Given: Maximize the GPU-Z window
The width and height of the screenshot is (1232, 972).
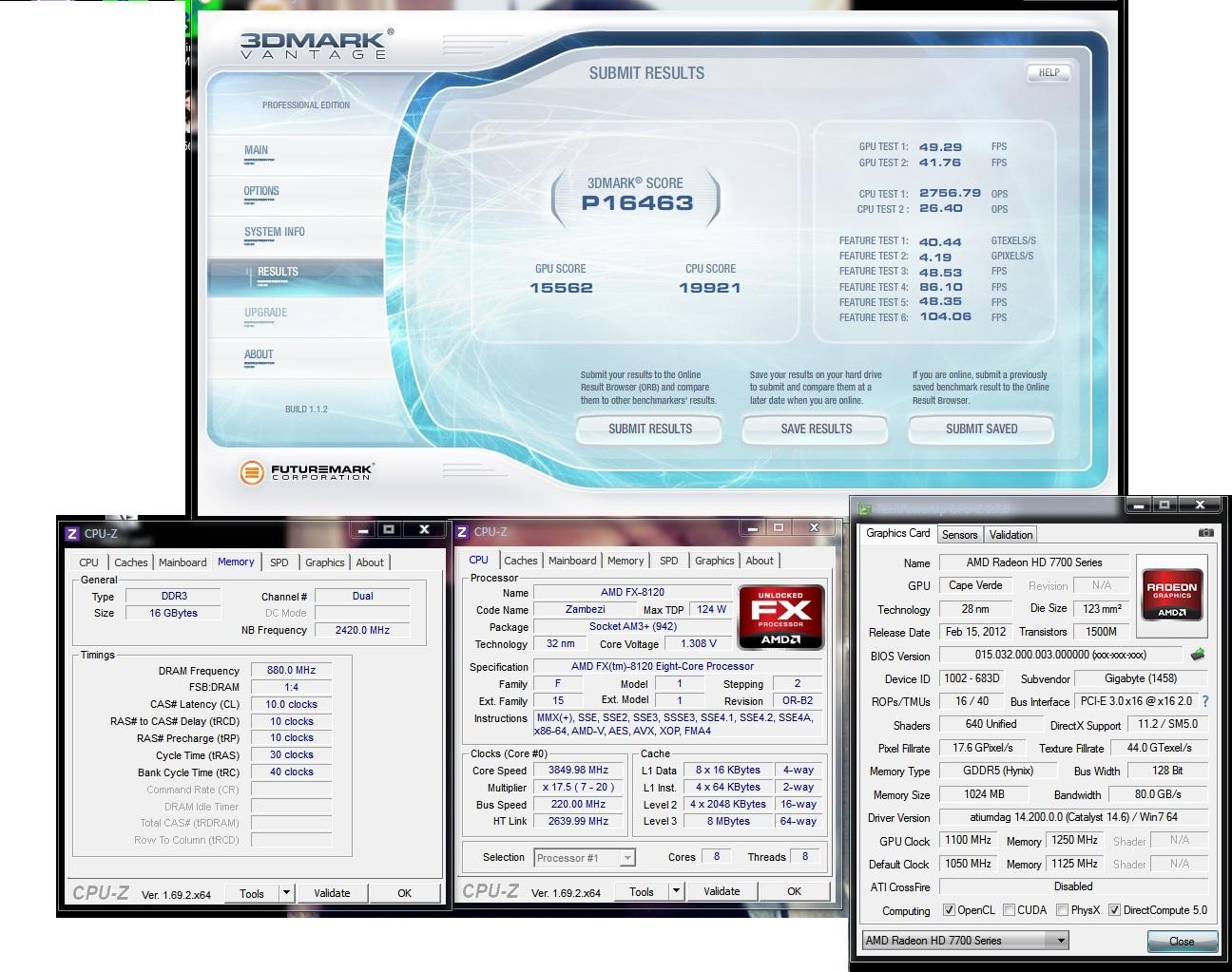Looking at the screenshot, I should tap(1165, 505).
